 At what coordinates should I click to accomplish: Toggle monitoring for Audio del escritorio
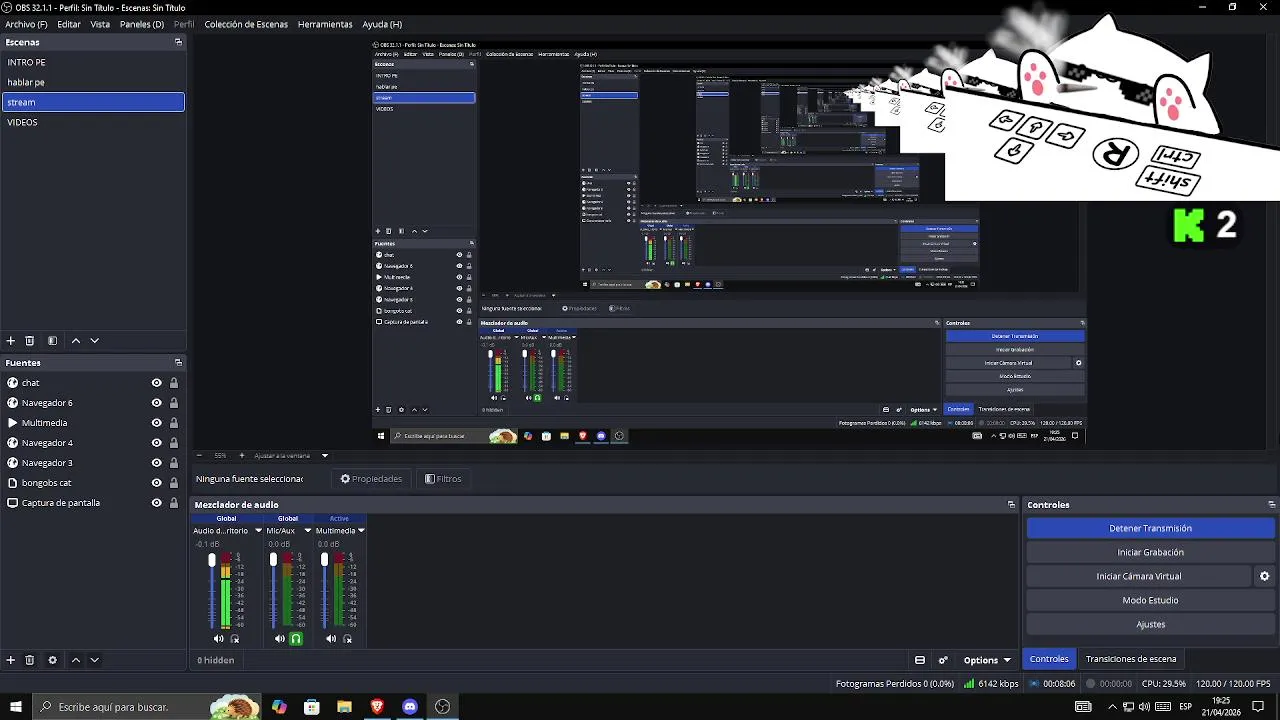[x=235, y=639]
